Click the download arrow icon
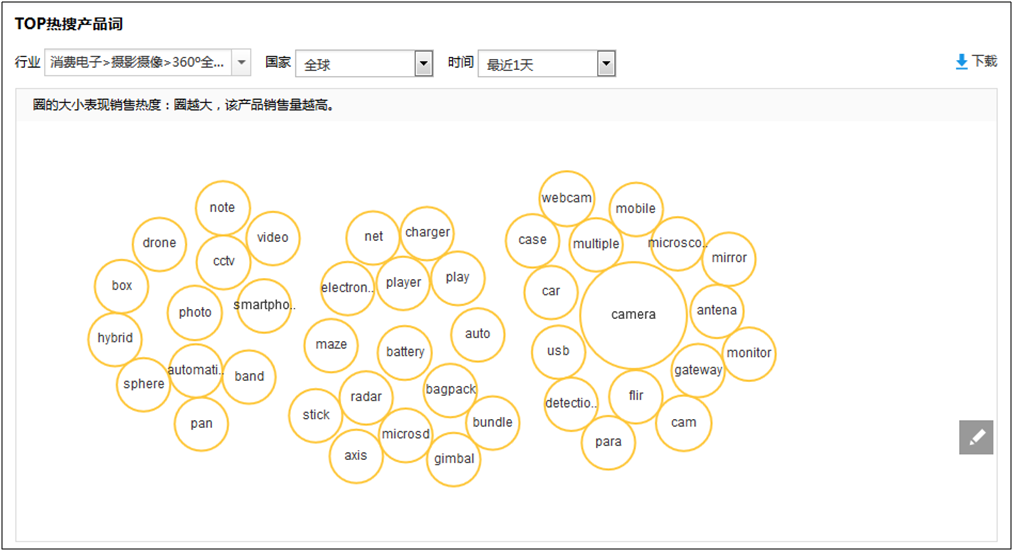Screen dimensions: 1013x551 pyautogui.click(x=962, y=62)
